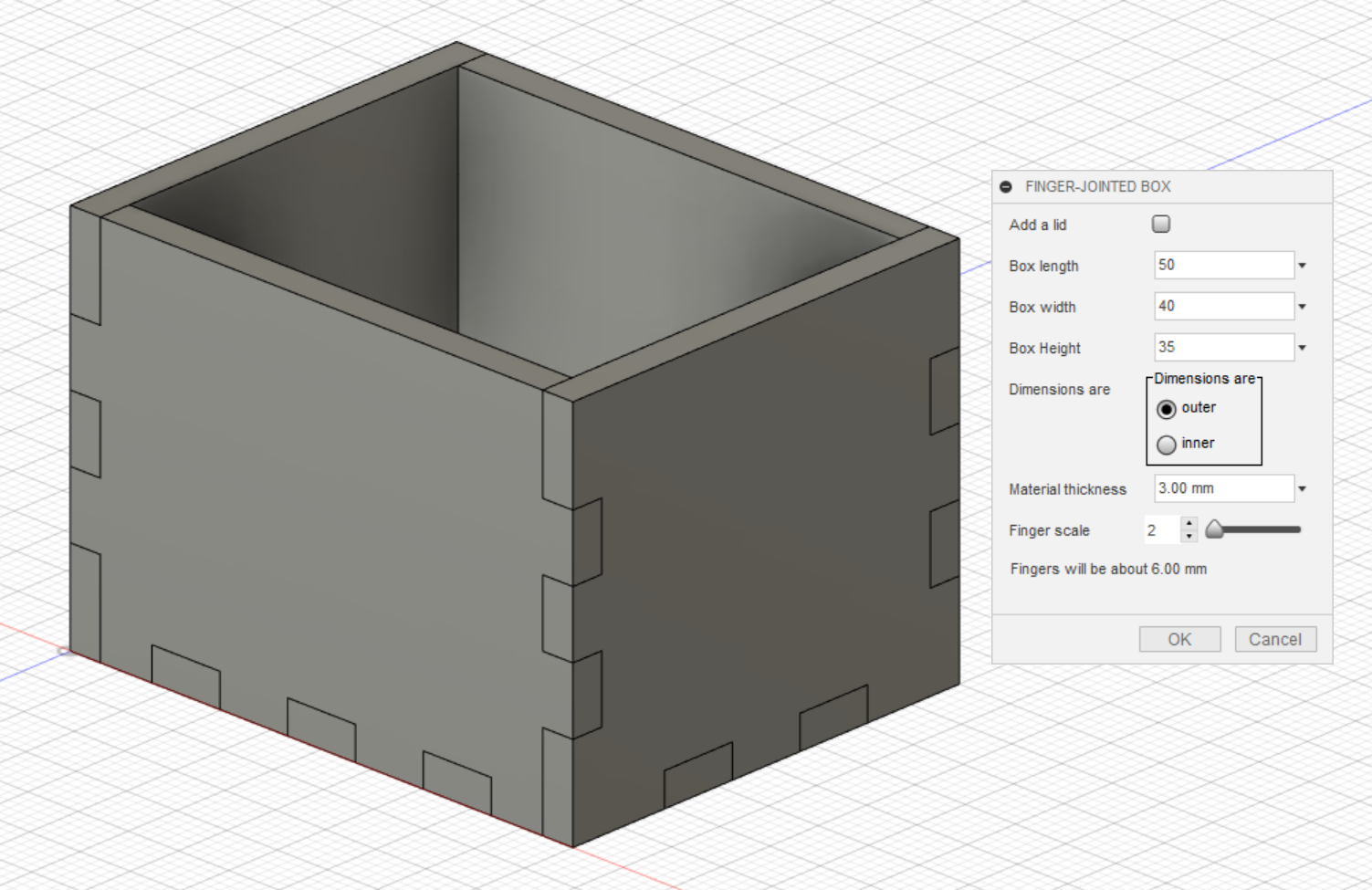Click the Finger scale slider handle
The image size is (1372, 890).
(x=1214, y=529)
